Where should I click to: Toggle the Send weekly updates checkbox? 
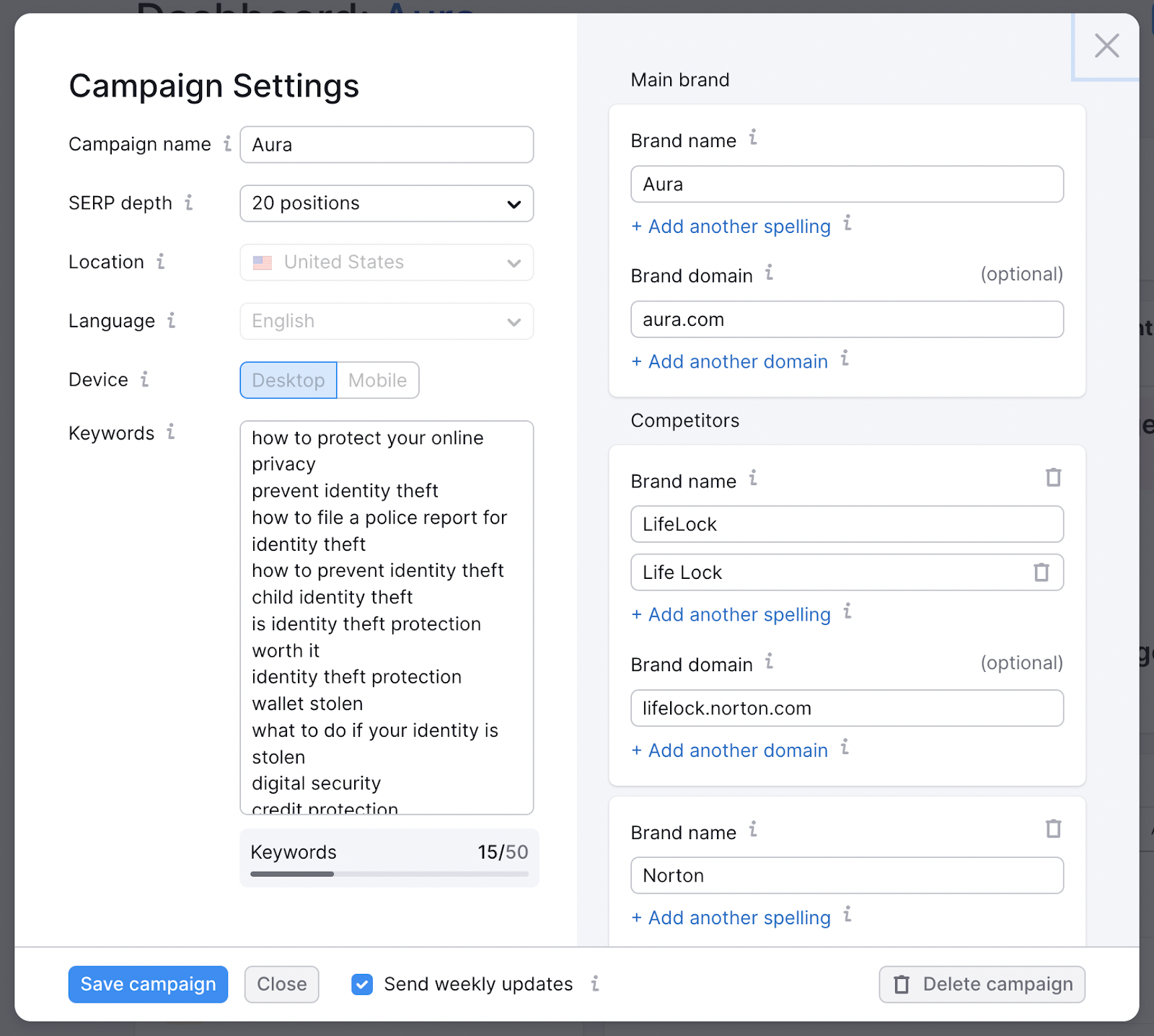pyautogui.click(x=362, y=984)
